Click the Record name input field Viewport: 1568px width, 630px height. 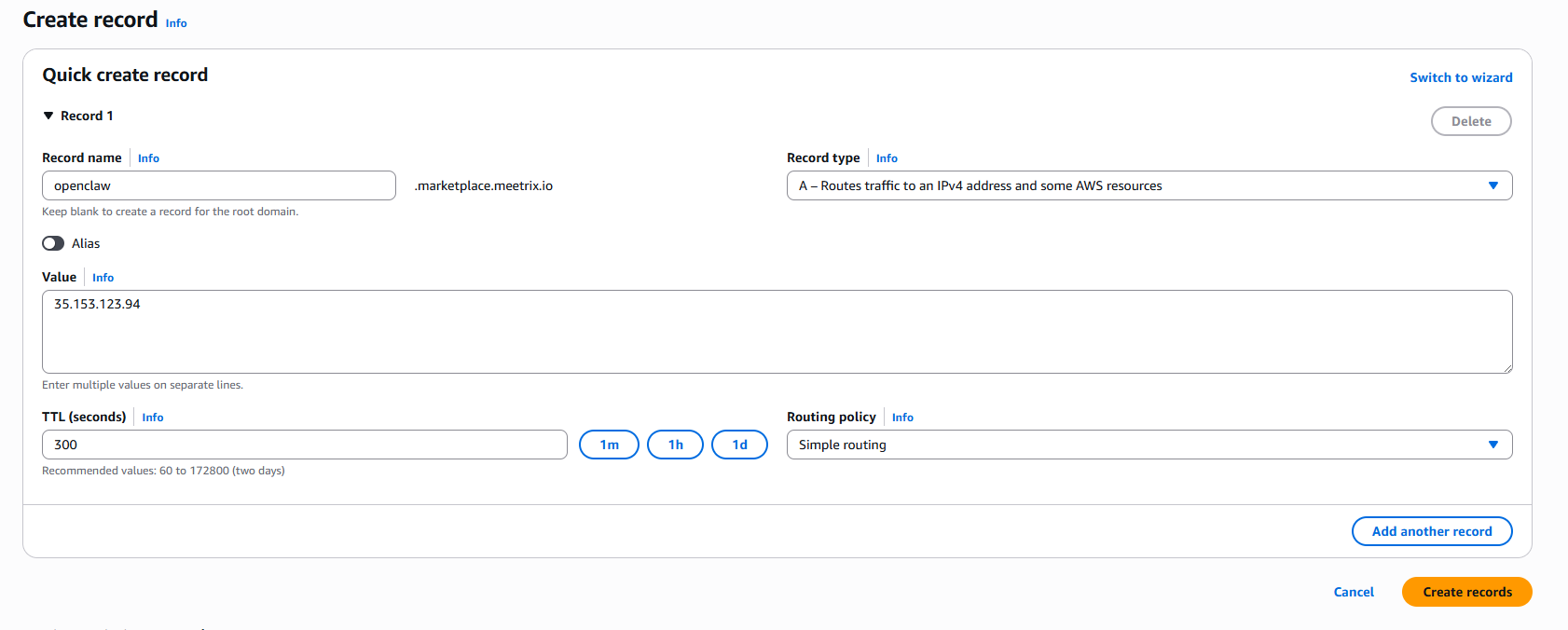218,185
